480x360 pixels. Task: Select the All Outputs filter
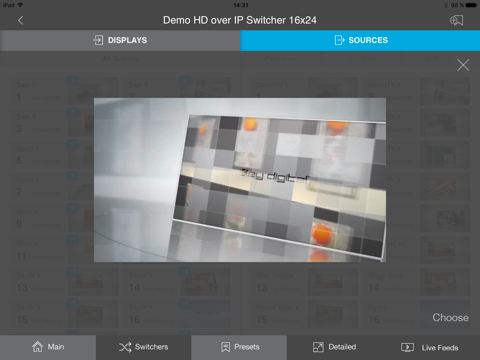120,59
